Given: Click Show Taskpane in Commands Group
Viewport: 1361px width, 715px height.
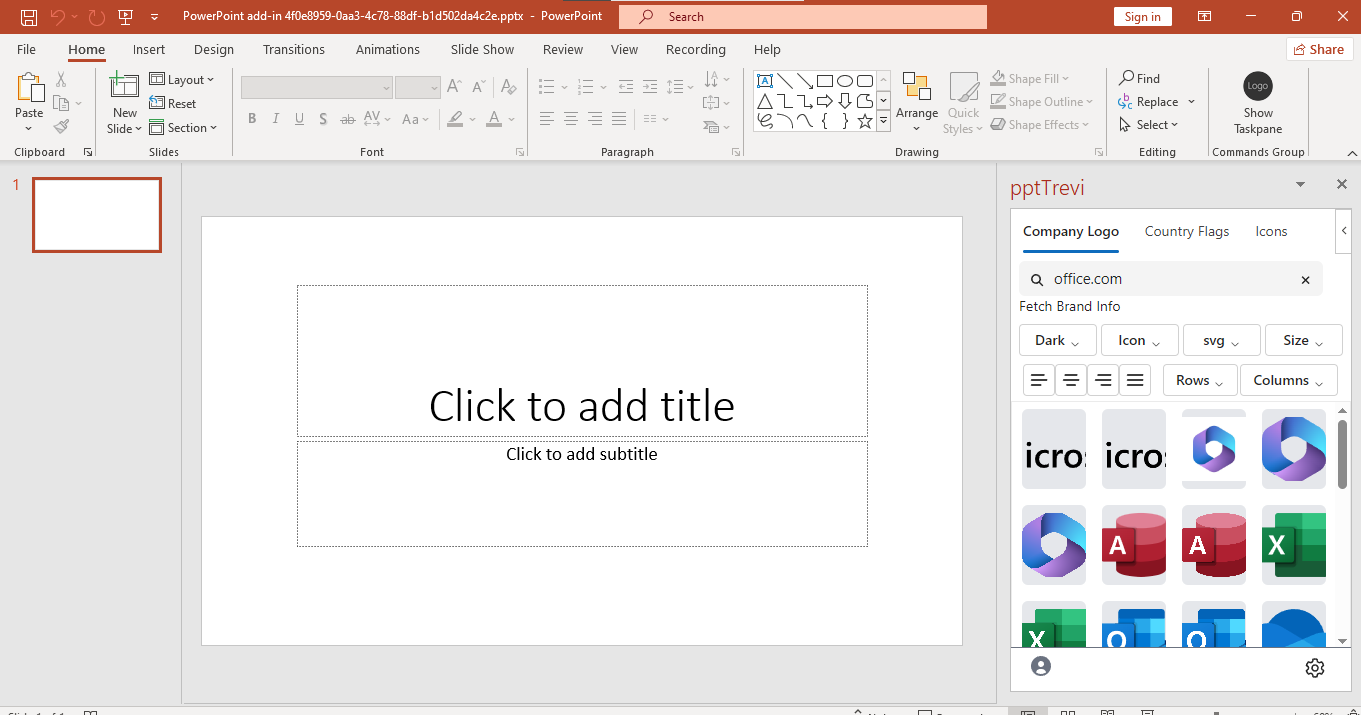Looking at the screenshot, I should (x=1257, y=105).
